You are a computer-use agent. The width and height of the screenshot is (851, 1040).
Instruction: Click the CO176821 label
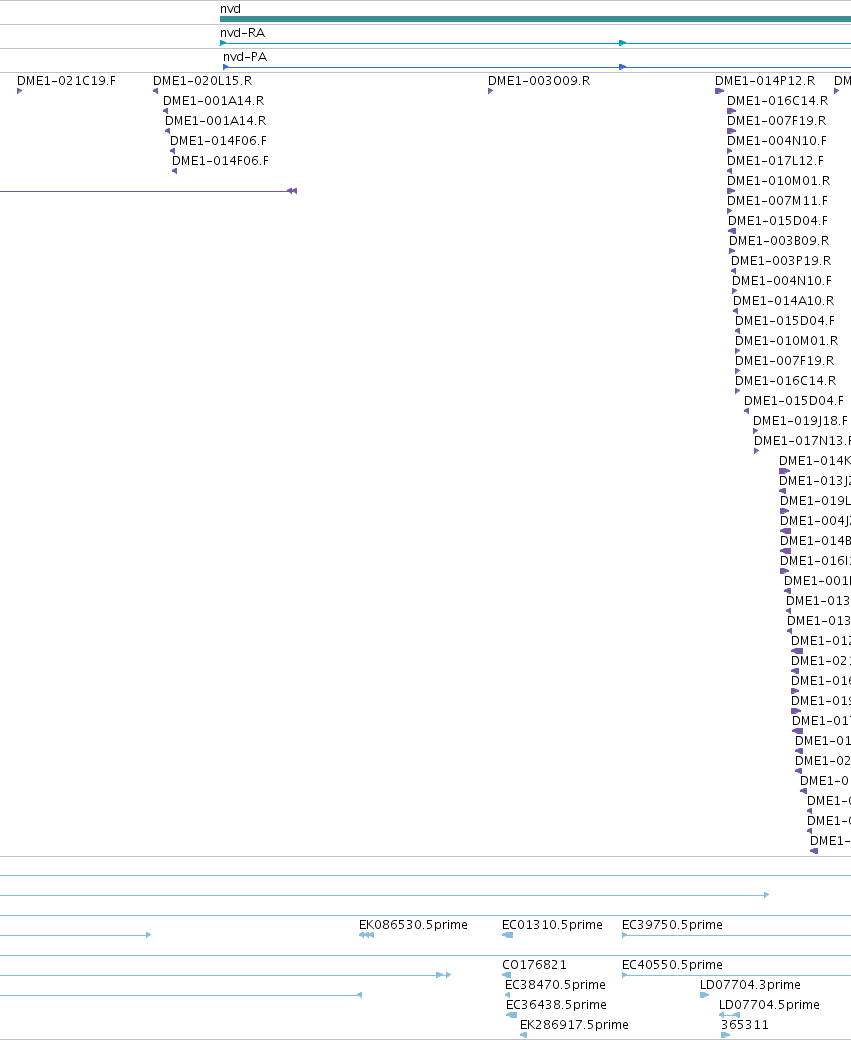534,964
